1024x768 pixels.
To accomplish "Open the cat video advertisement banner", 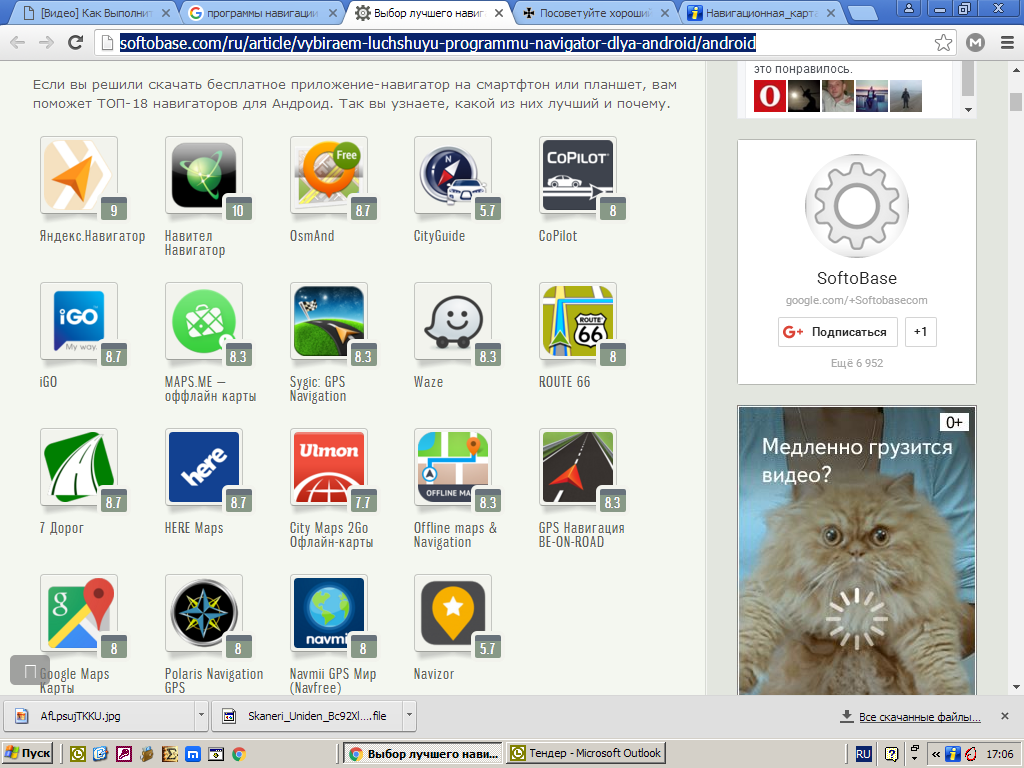I will (x=856, y=551).
